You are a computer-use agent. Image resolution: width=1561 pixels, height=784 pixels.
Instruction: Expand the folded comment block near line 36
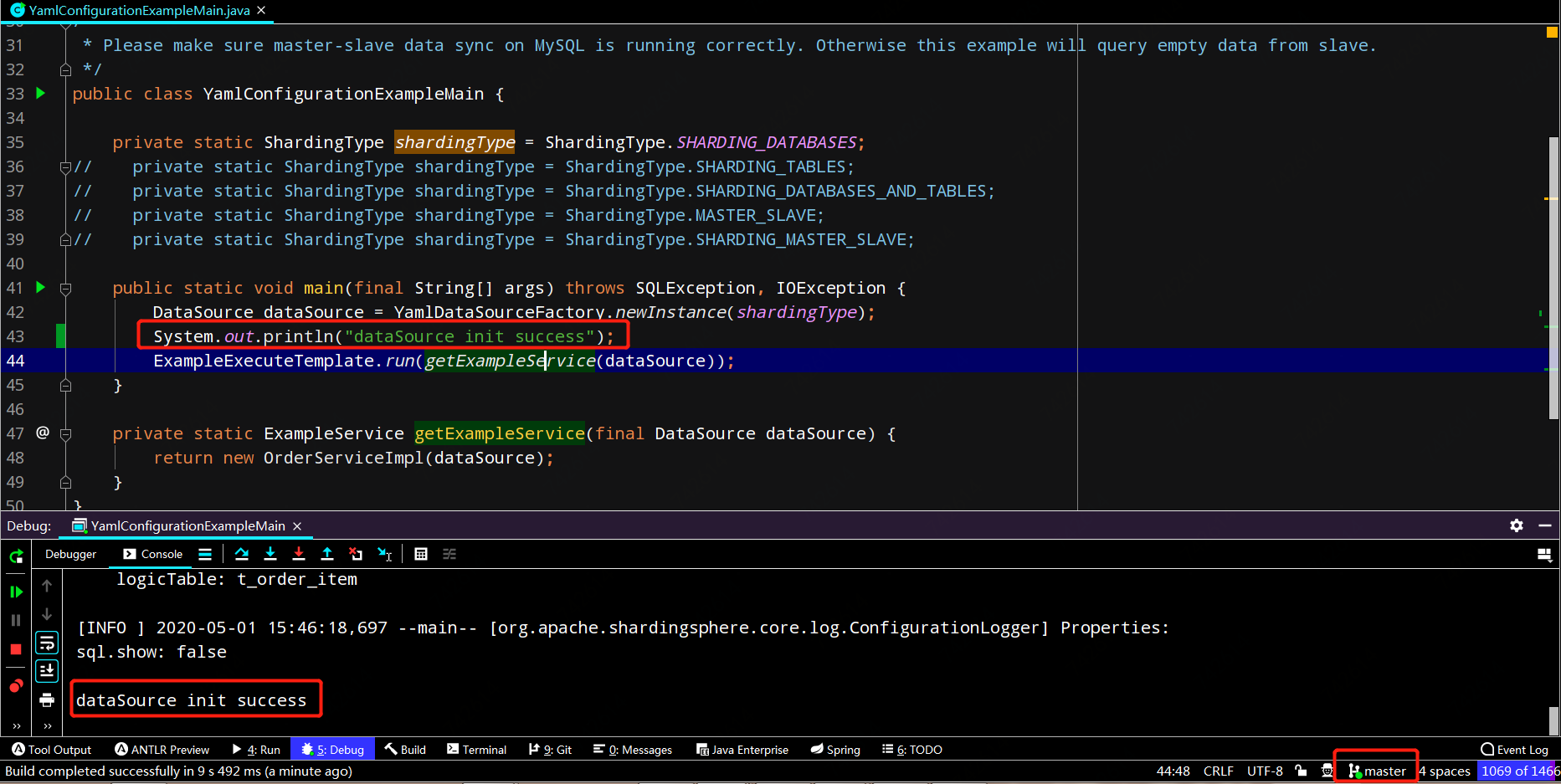[x=65, y=167]
